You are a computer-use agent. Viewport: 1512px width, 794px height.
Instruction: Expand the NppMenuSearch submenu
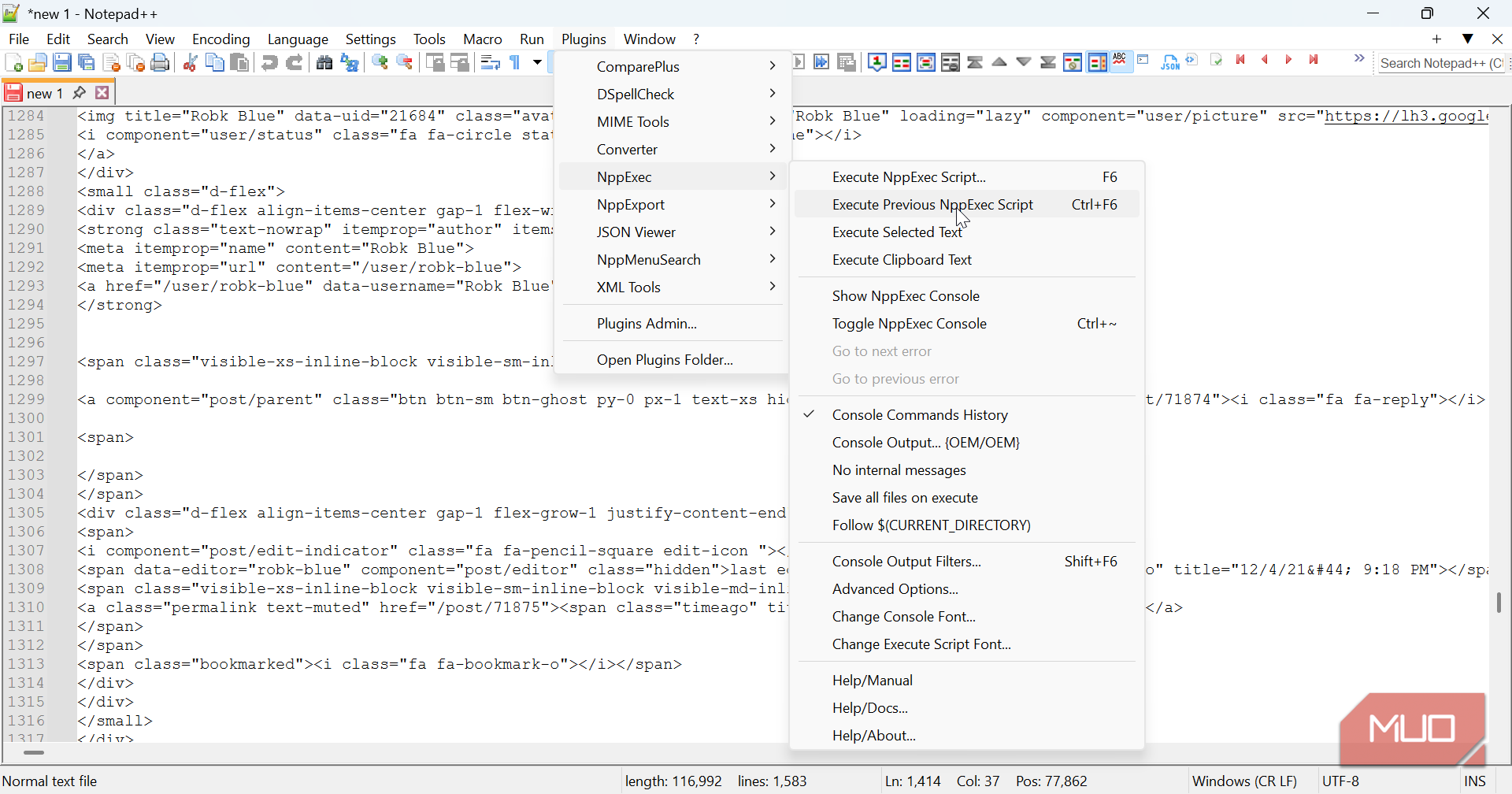pyautogui.click(x=672, y=260)
